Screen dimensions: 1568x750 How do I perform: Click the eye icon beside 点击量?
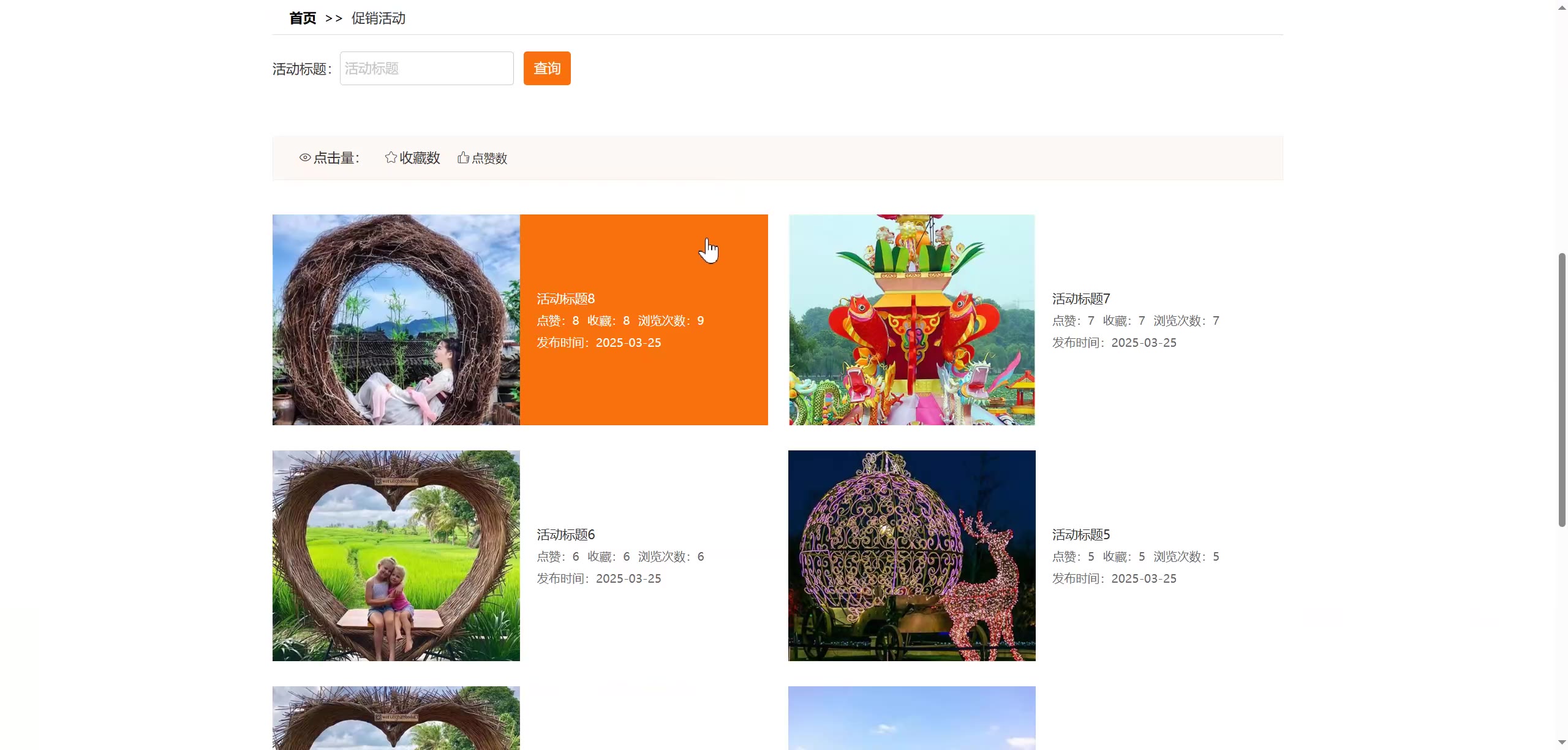pos(304,158)
